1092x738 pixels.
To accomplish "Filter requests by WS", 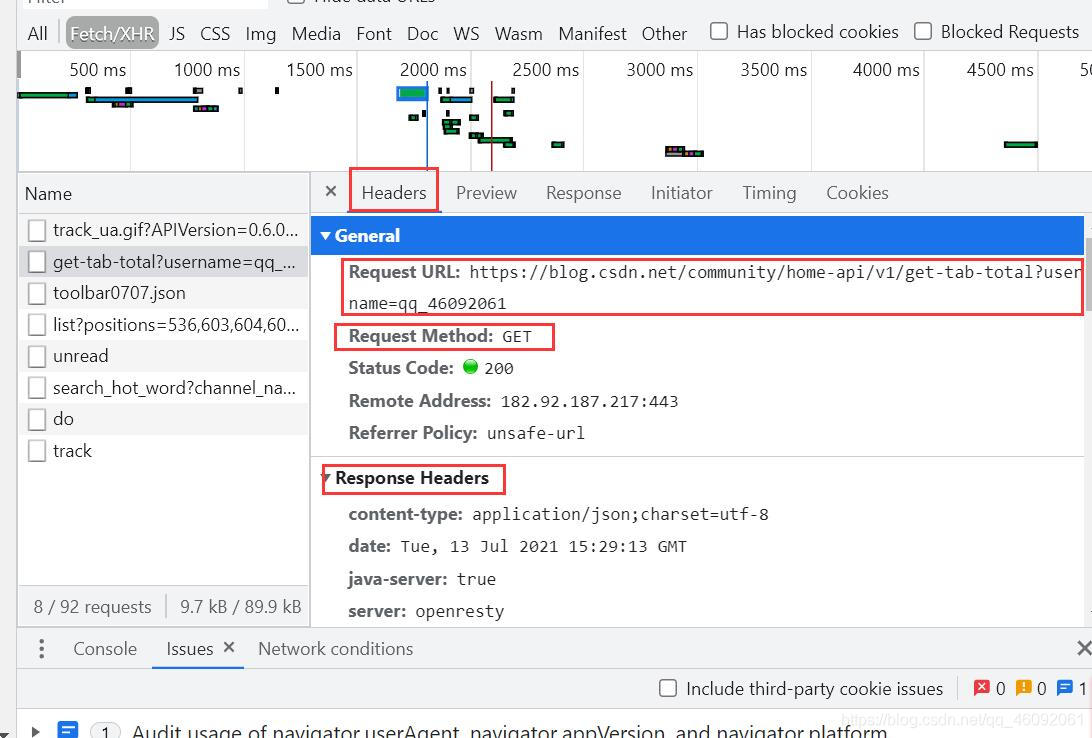I will pyautogui.click(x=466, y=33).
